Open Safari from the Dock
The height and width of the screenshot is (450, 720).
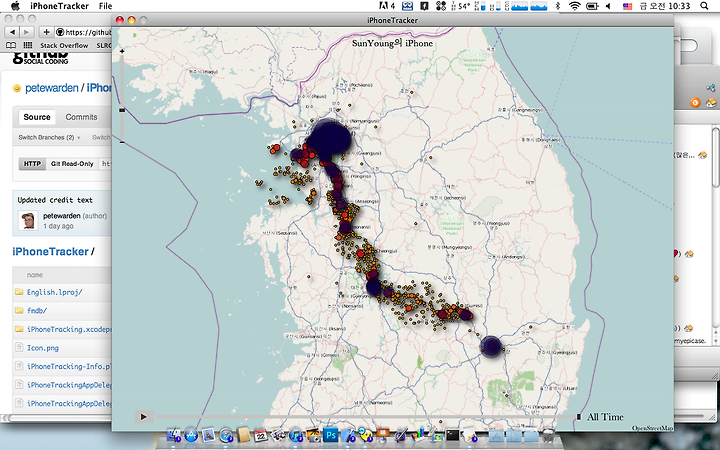click(226, 434)
